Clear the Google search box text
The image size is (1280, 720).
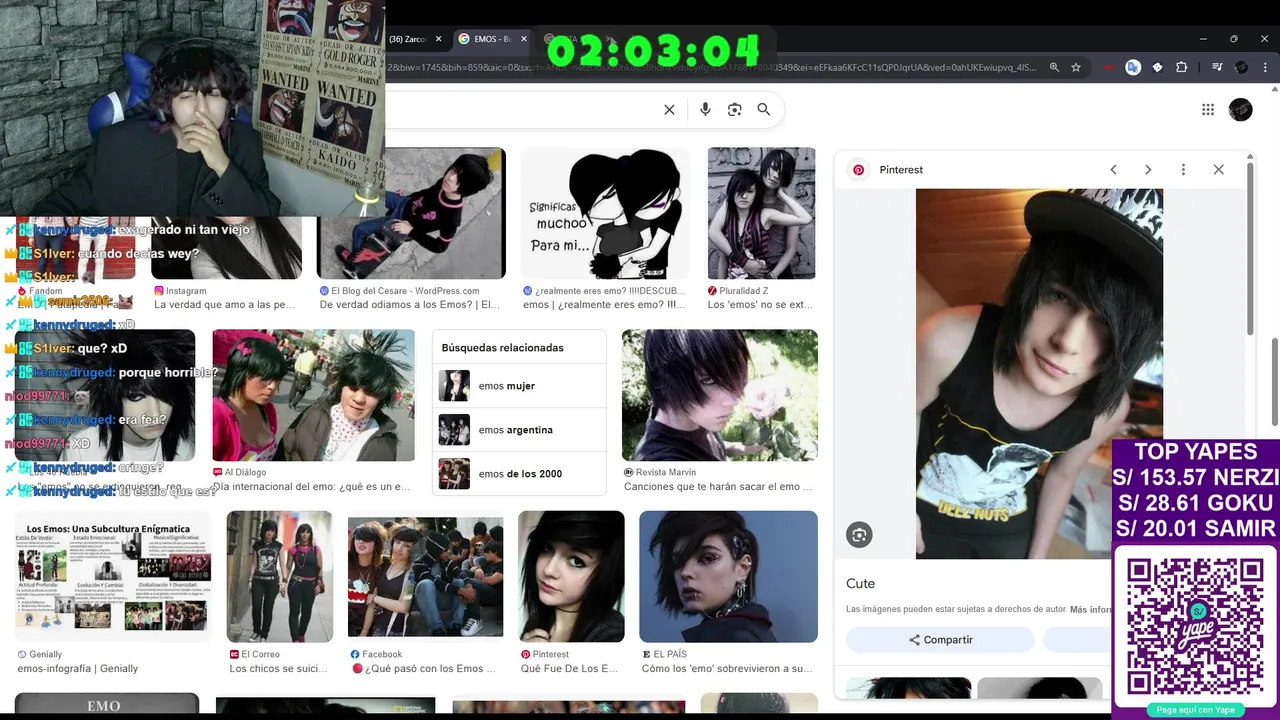pos(669,110)
